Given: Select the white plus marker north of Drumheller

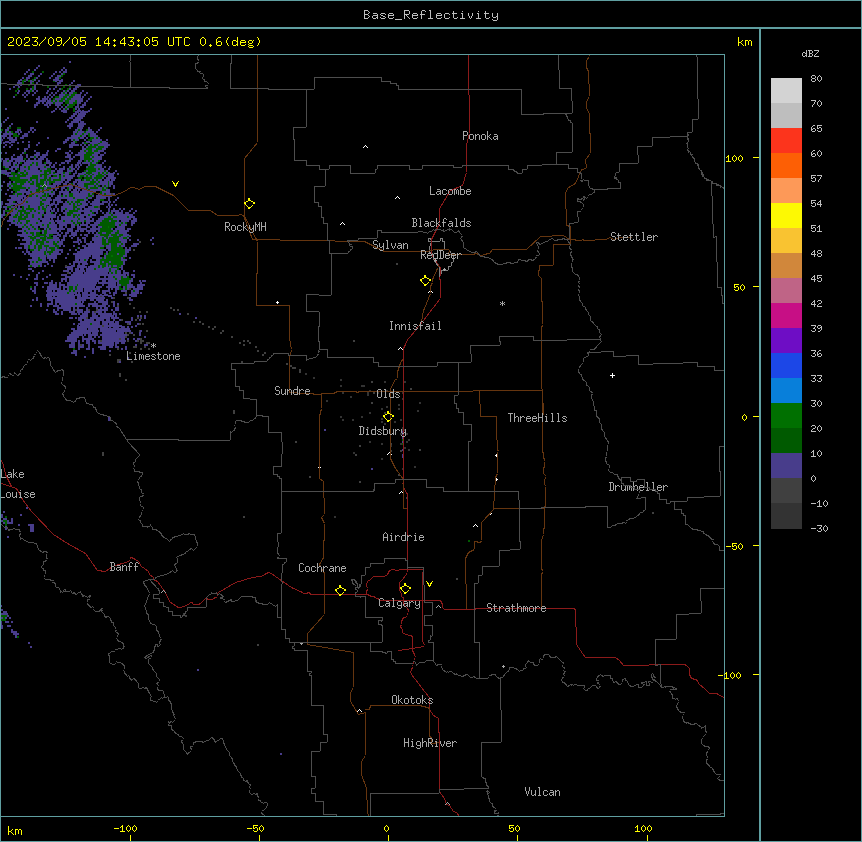Looking at the screenshot, I should coord(612,375).
